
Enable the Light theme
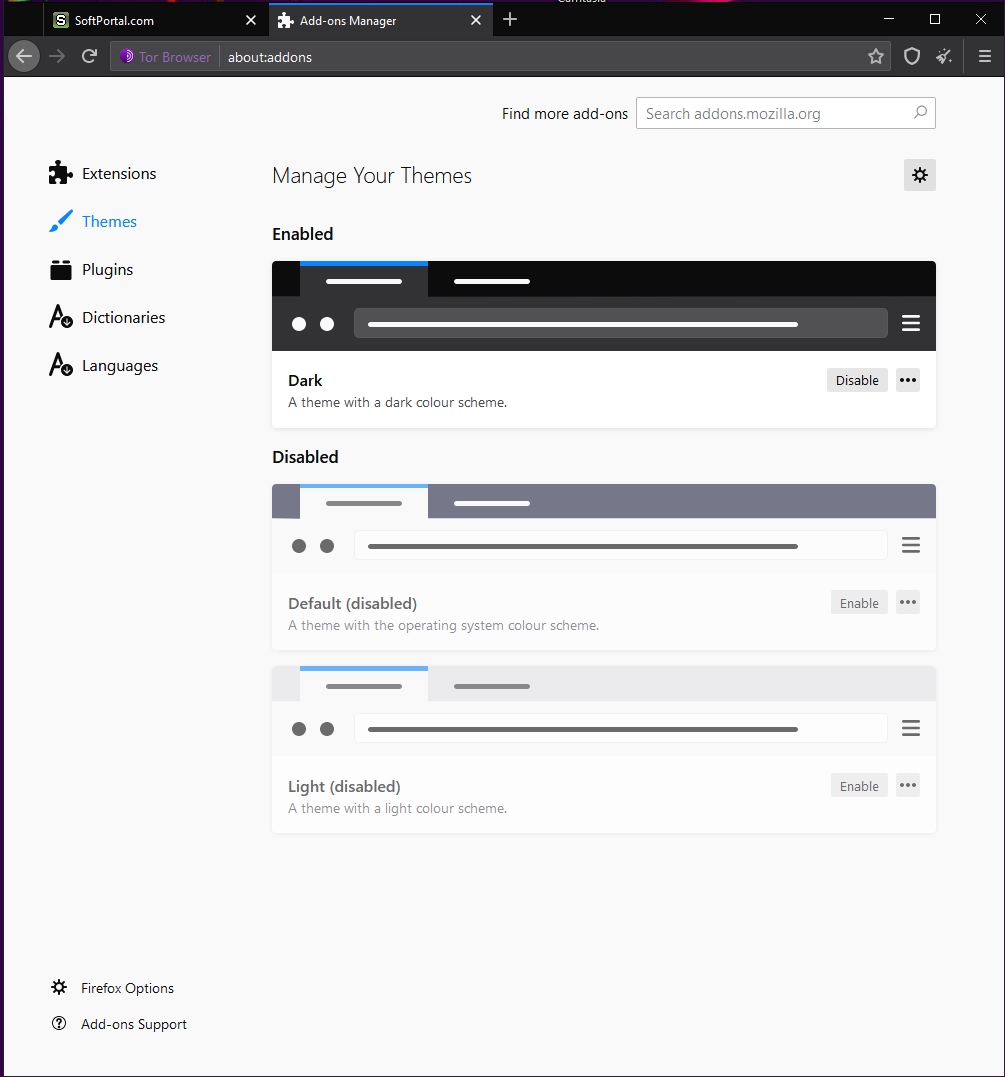click(x=859, y=786)
